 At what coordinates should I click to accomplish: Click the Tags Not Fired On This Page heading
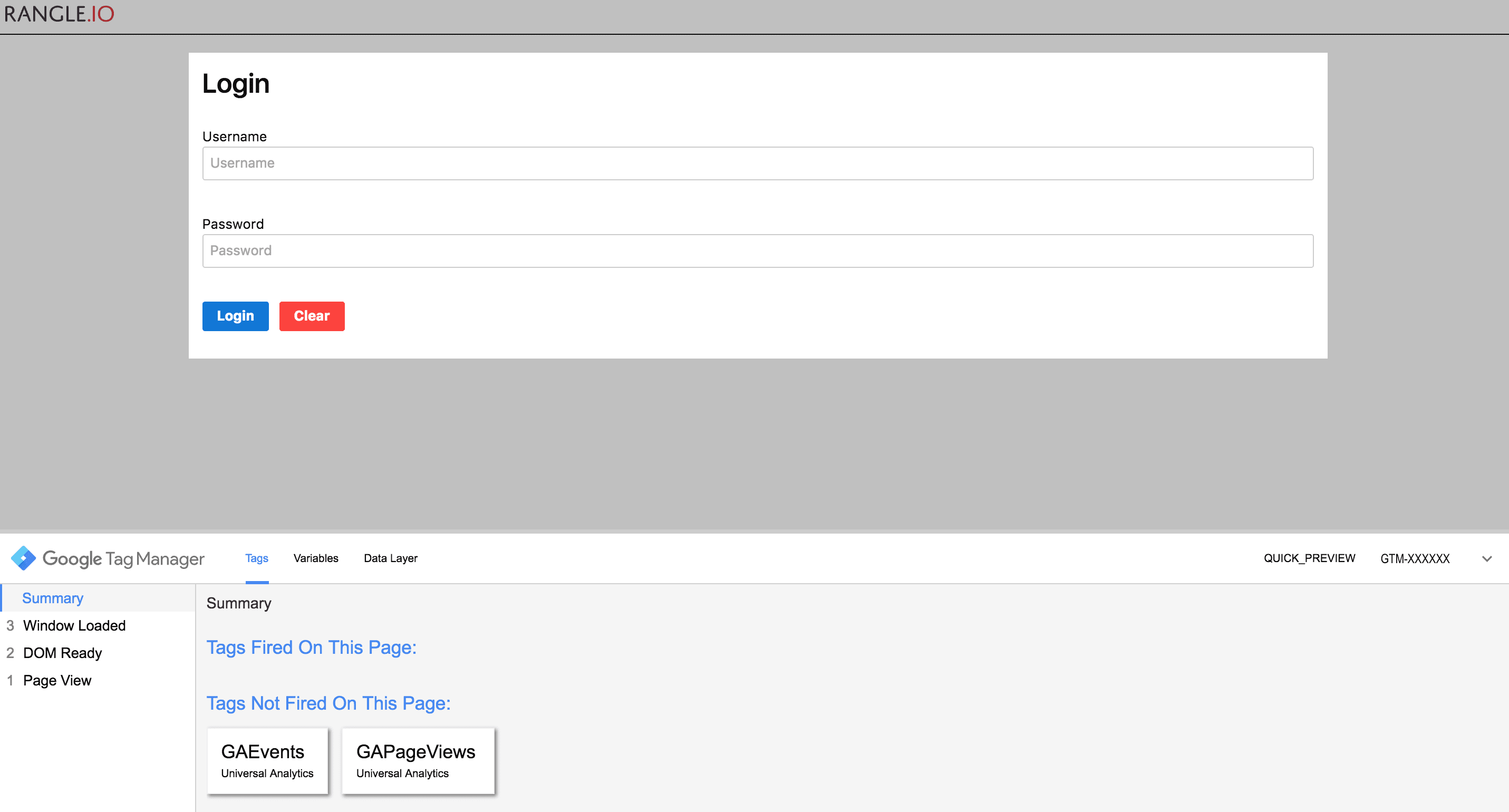328,703
